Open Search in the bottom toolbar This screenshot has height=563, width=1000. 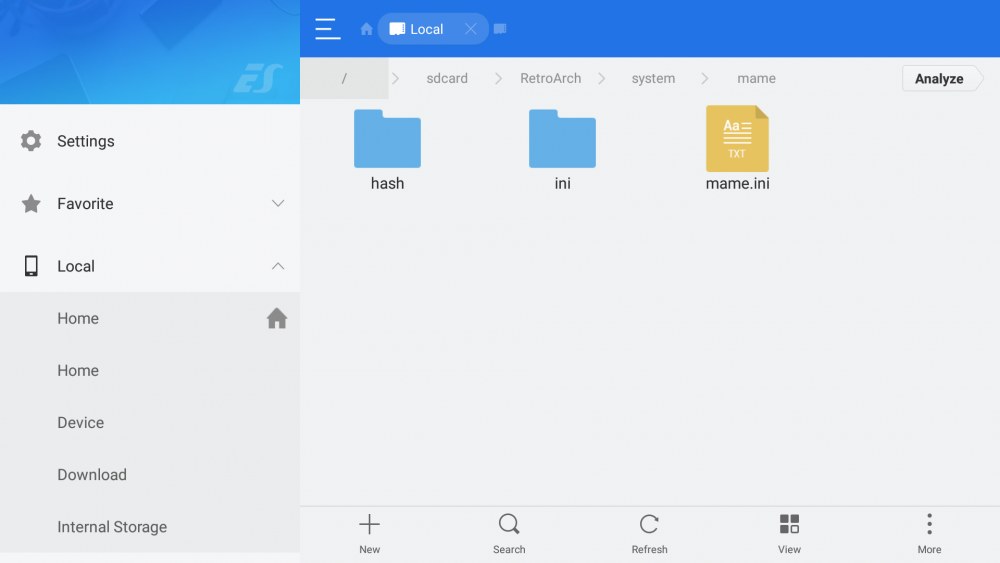click(509, 533)
